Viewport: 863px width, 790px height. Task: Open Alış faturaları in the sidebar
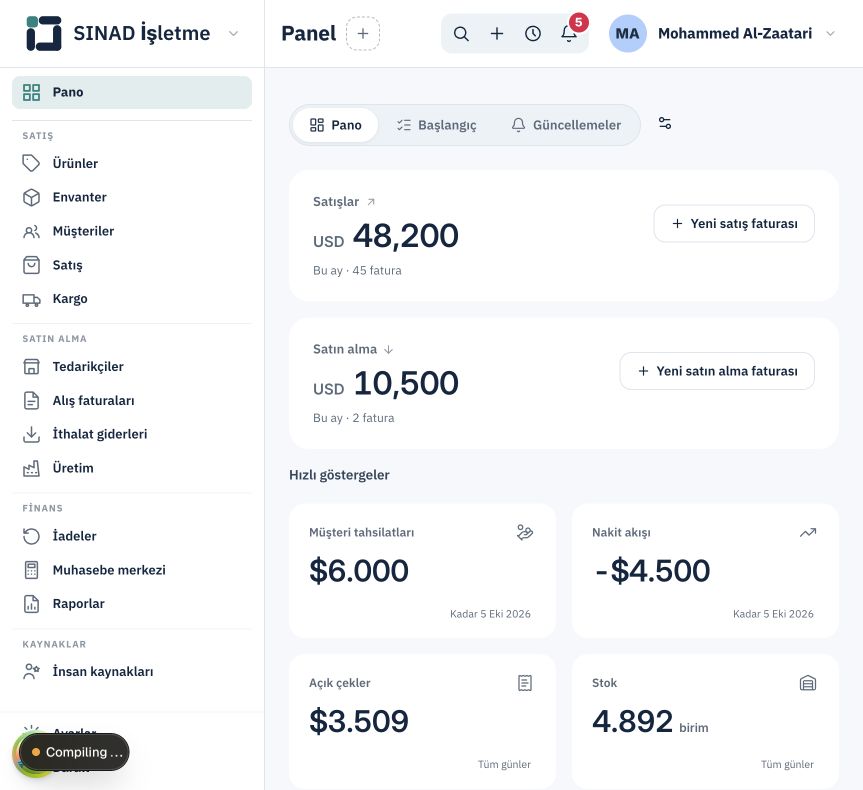pyautogui.click(x=132, y=400)
